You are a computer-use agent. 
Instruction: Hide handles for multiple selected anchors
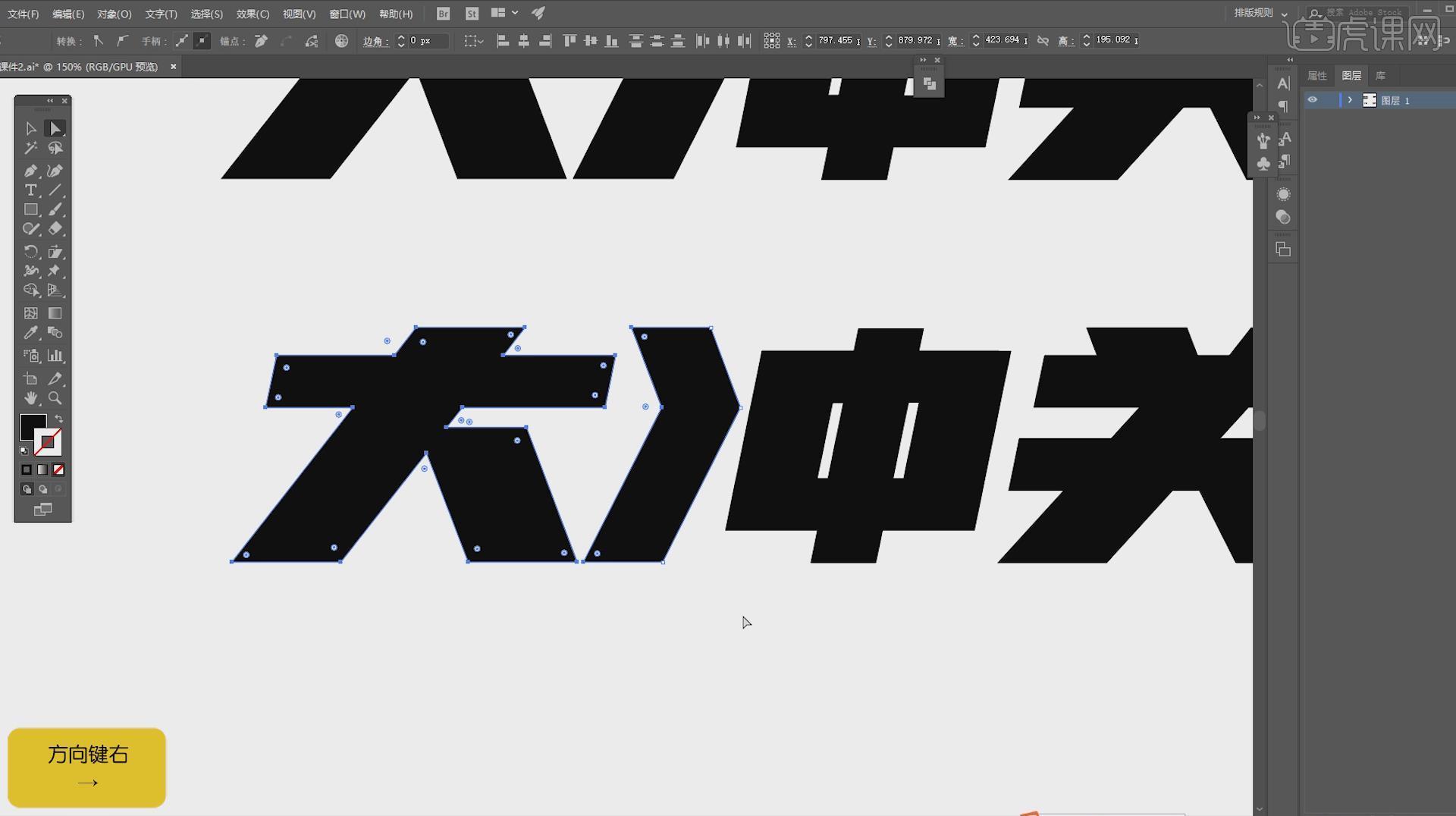tap(201, 41)
